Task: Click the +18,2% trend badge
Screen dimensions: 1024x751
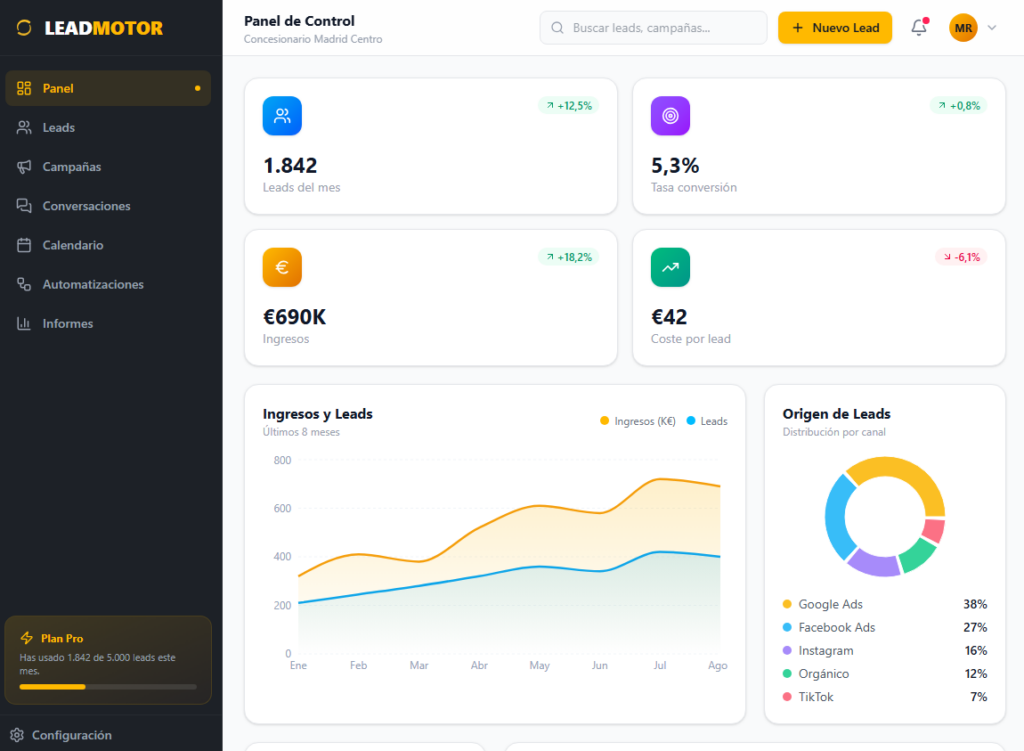Action: 569,257
